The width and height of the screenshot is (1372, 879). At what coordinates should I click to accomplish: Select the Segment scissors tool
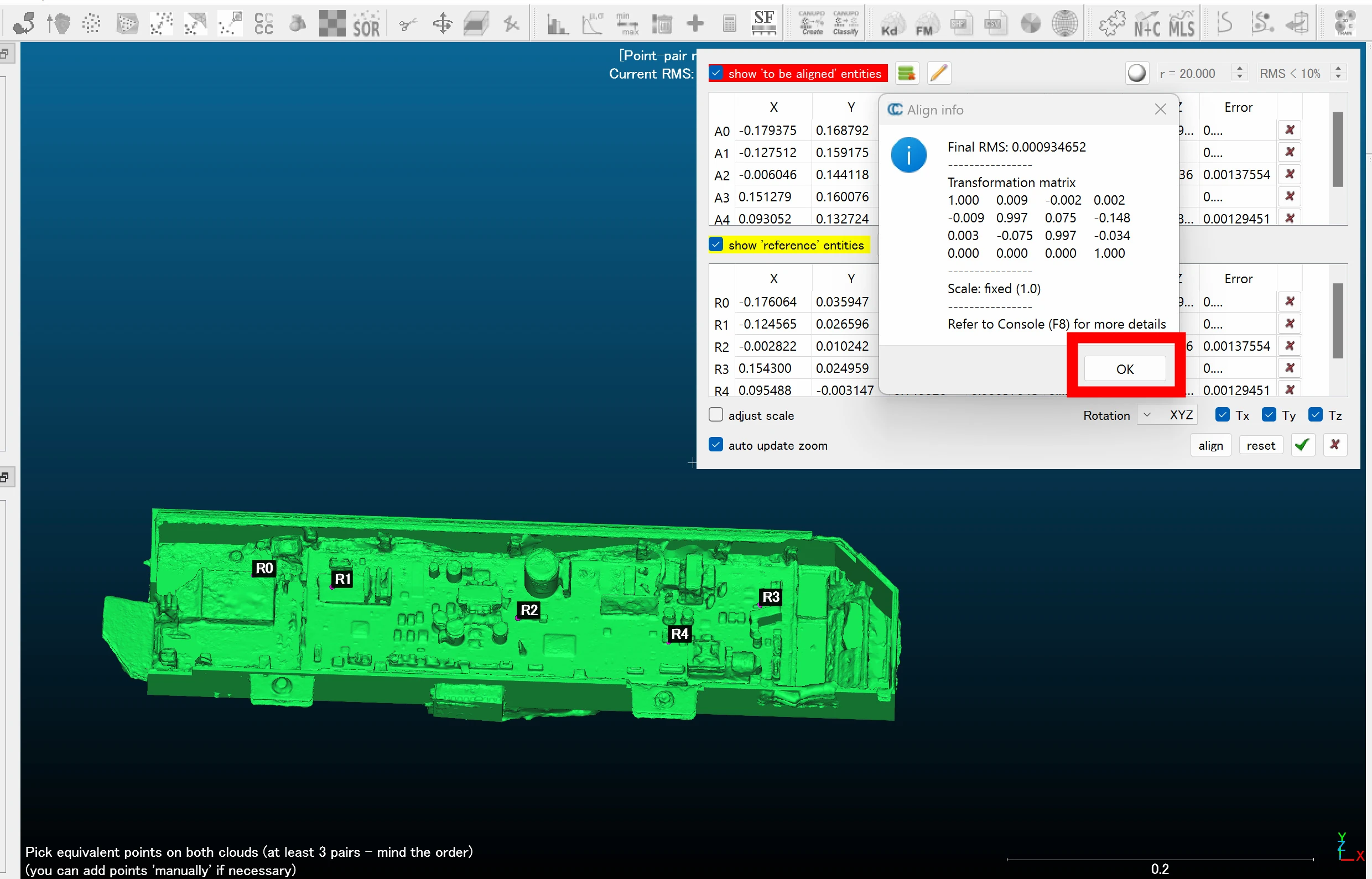coord(408,24)
